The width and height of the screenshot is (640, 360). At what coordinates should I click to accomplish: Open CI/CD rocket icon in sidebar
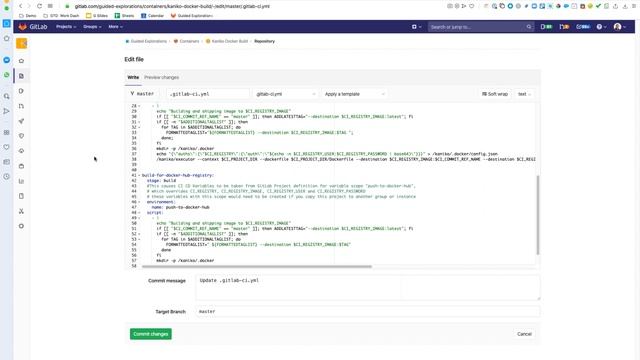tap(21, 121)
